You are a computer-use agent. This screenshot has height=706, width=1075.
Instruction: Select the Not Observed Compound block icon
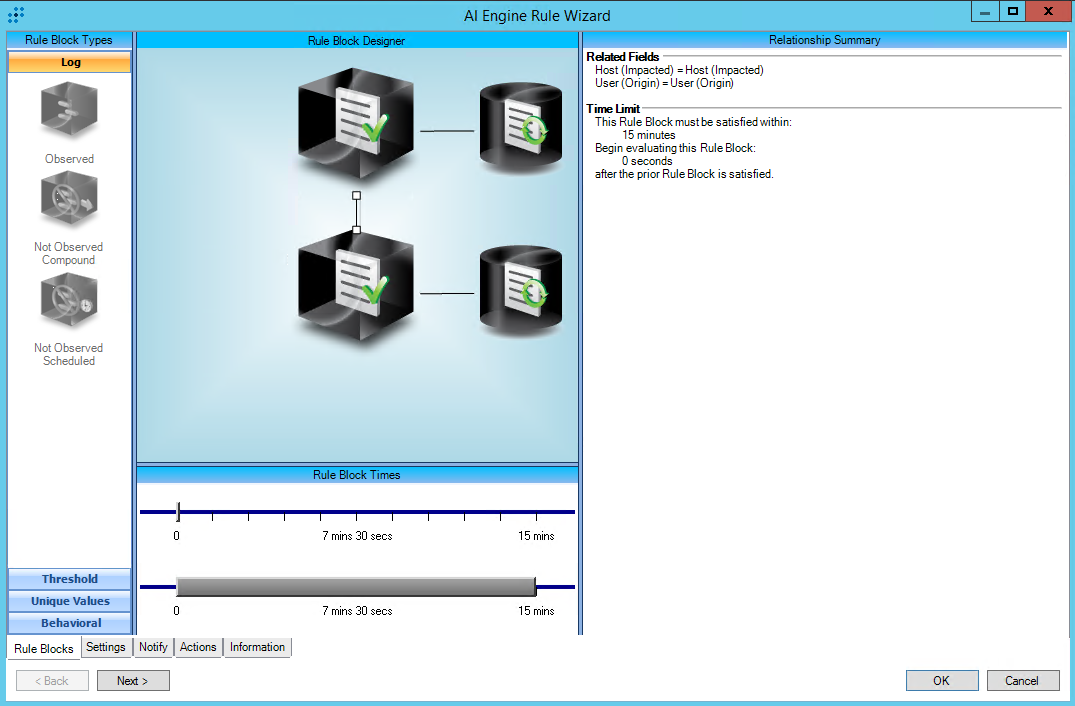coord(69,200)
